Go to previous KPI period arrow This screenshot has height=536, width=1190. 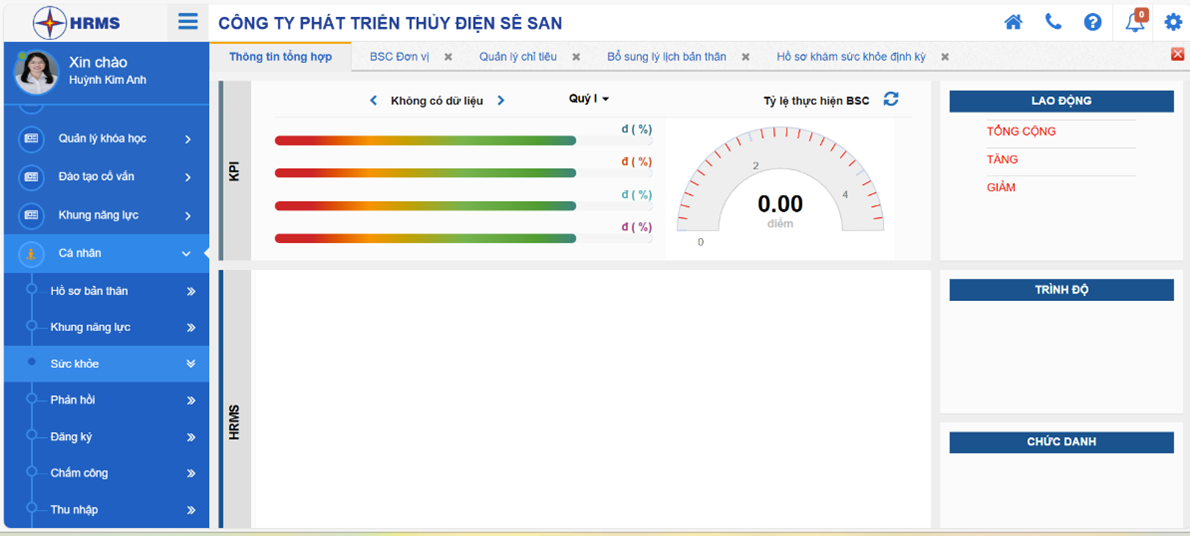tap(373, 100)
